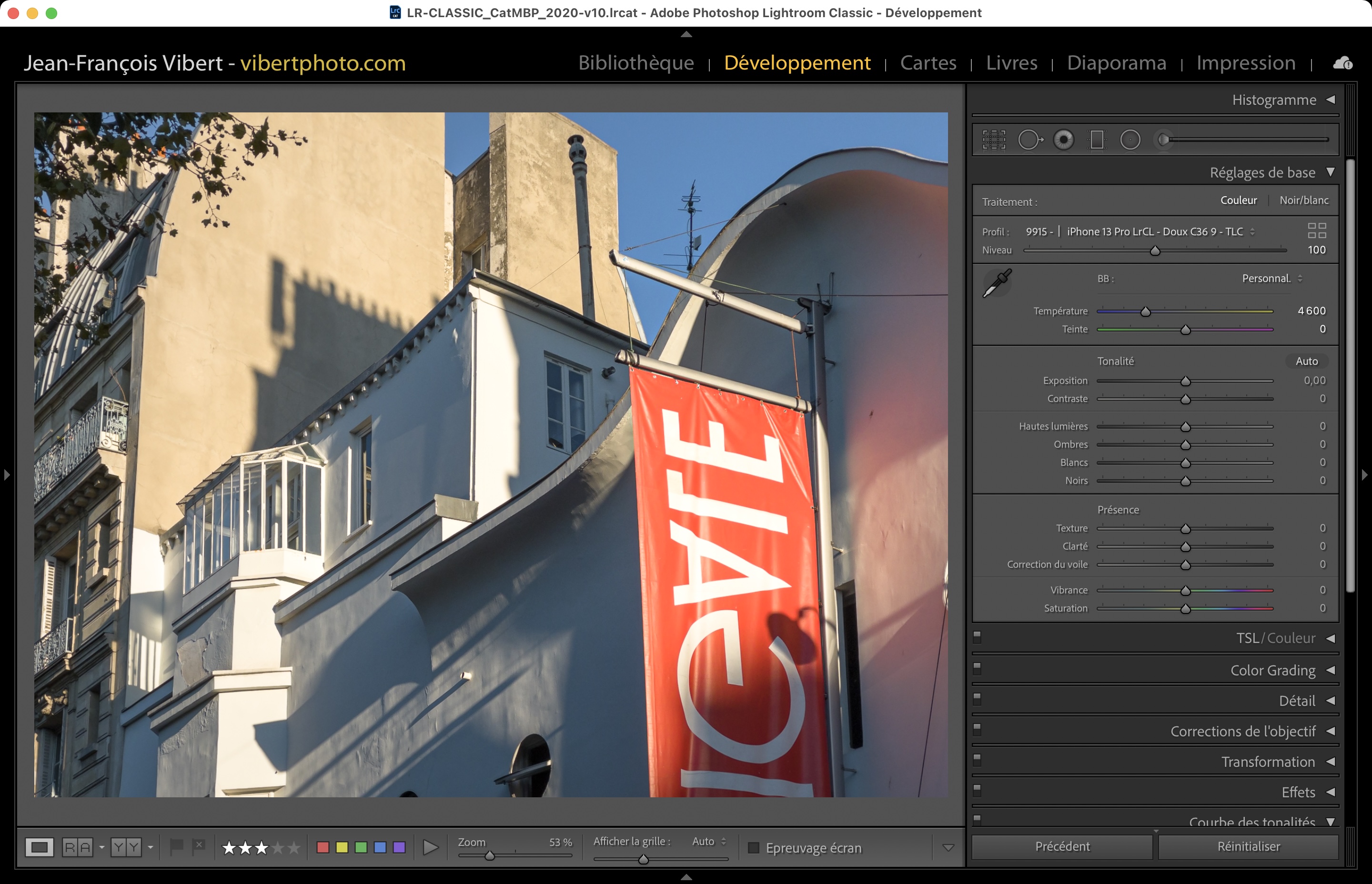Expand the Color Grading panel
The height and width of the screenshot is (884, 1372).
1273,670
